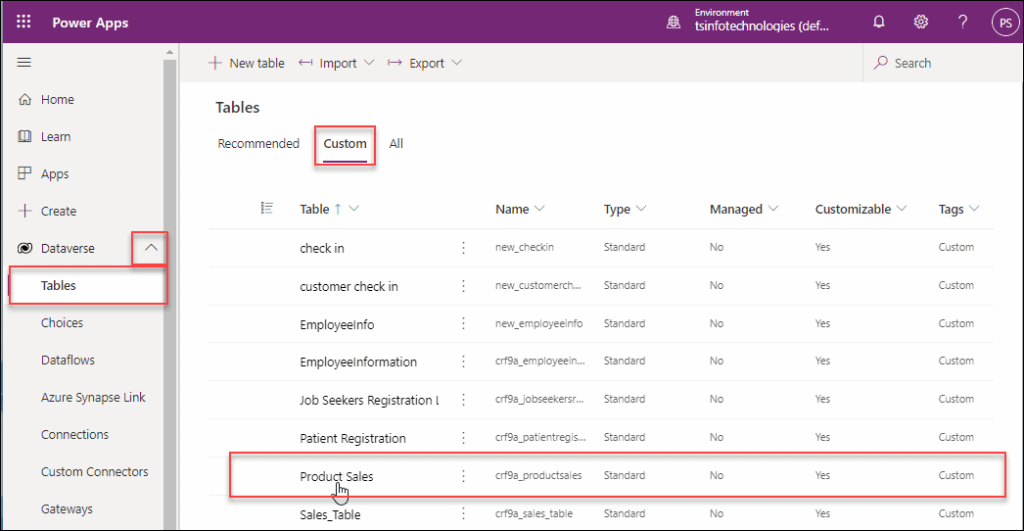The height and width of the screenshot is (531, 1024).
Task: Open more options for Sales_Table row
Action: coord(464,514)
